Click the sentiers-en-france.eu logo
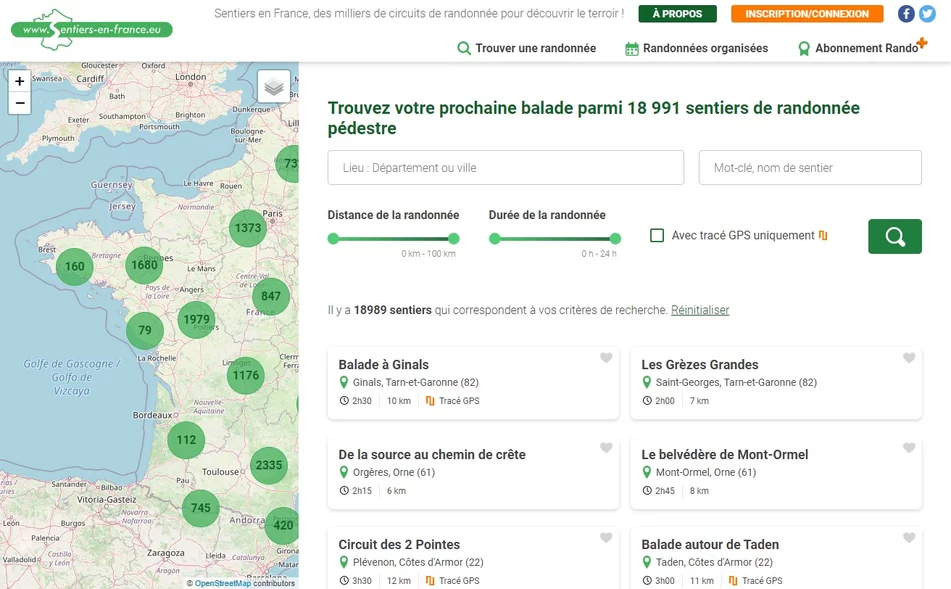Viewport: 951px width, 589px height. click(x=92, y=29)
